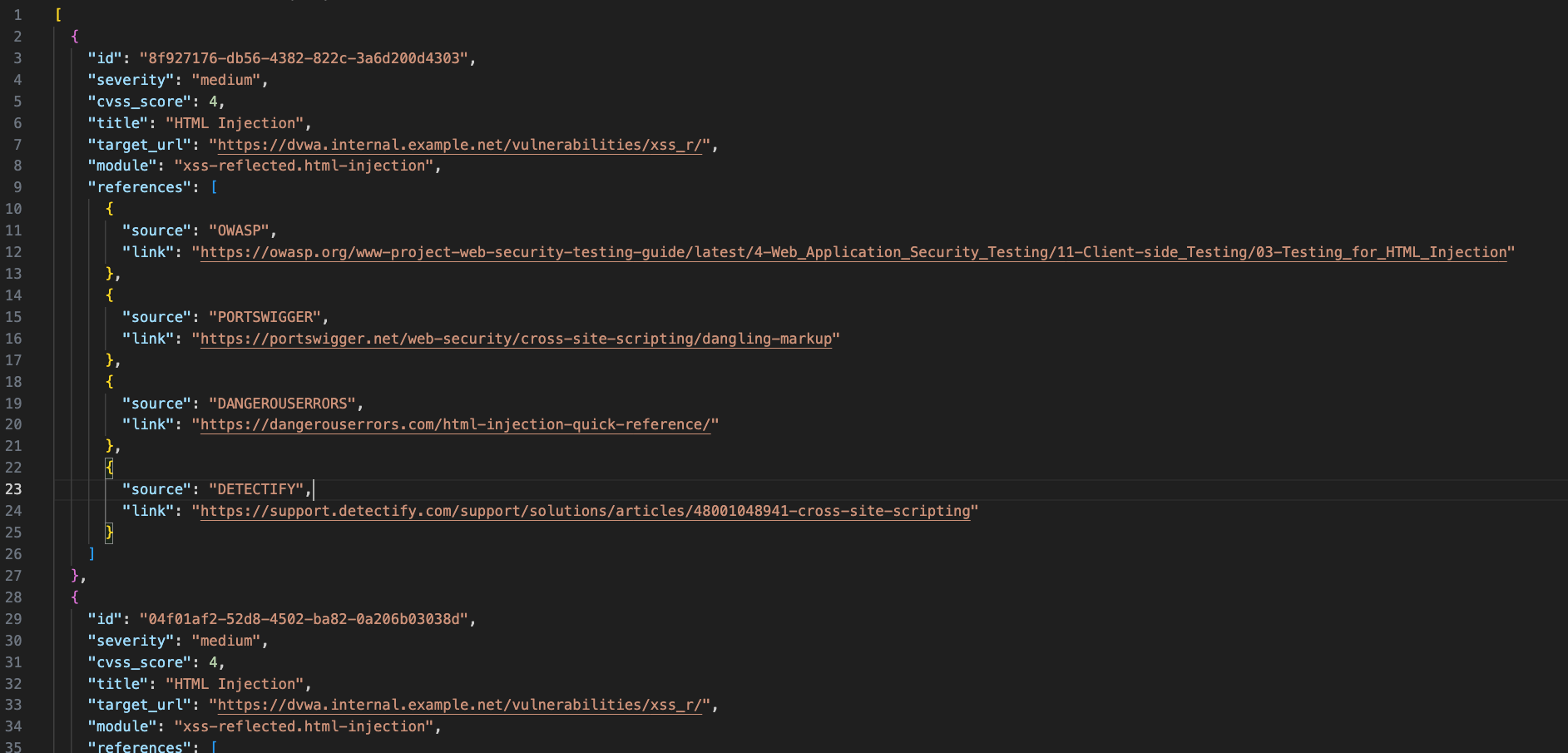The image size is (1568, 753).
Task: Click the blue closing bracket on line 26
Action: point(92,554)
